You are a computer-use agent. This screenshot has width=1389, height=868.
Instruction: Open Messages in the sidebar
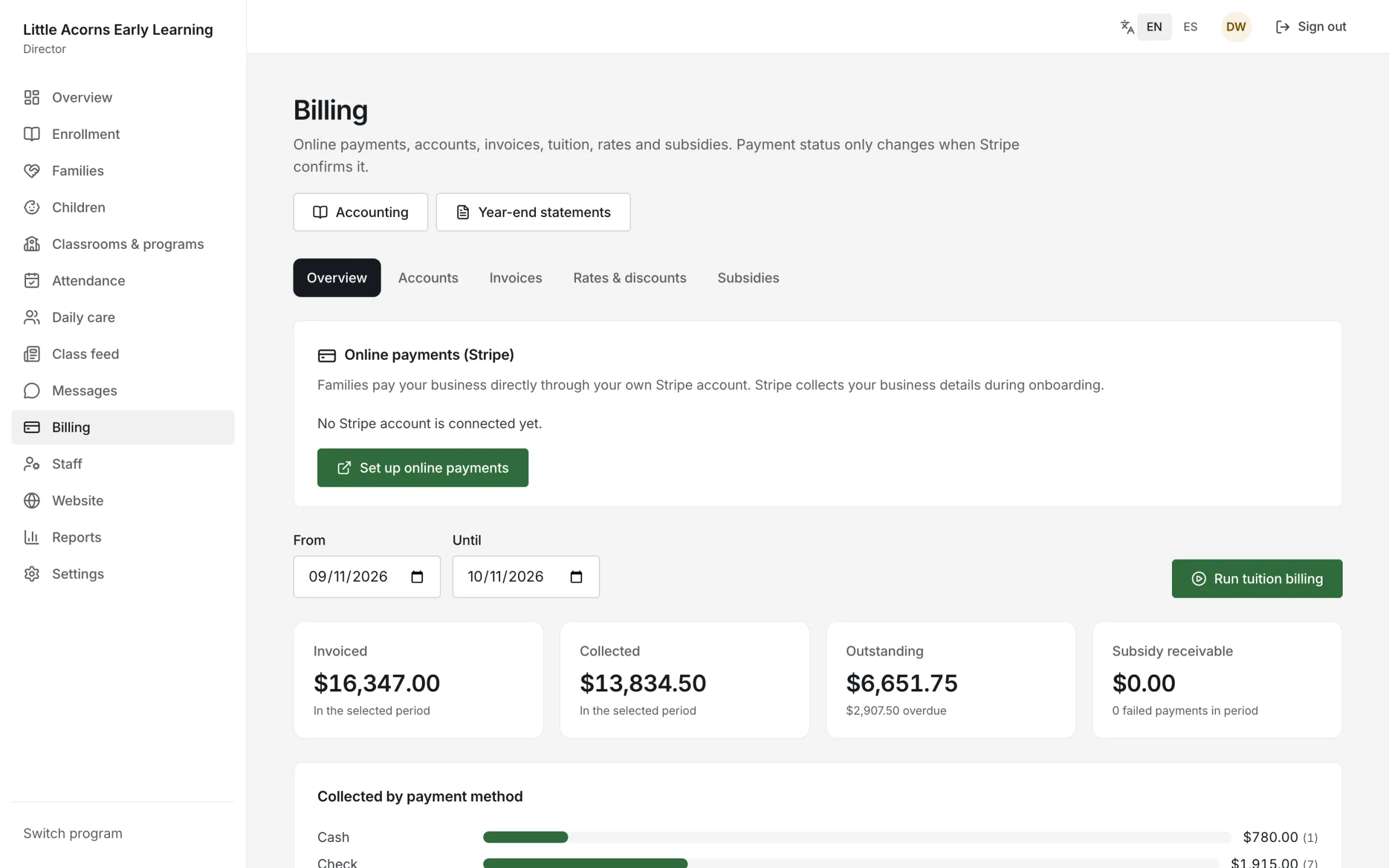[123, 391]
